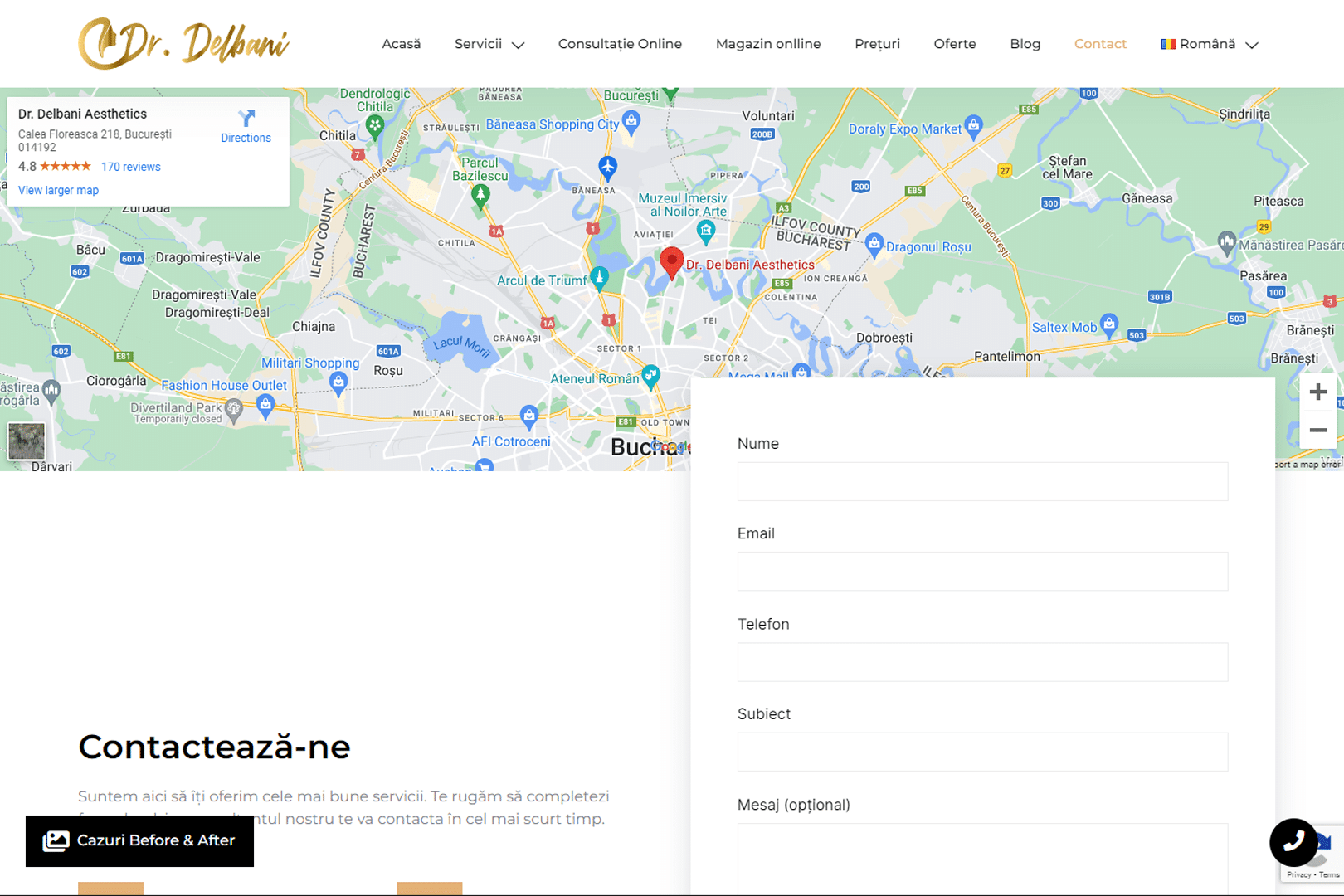Click View larger map link
This screenshot has width=1344, height=896.
pos(58,190)
